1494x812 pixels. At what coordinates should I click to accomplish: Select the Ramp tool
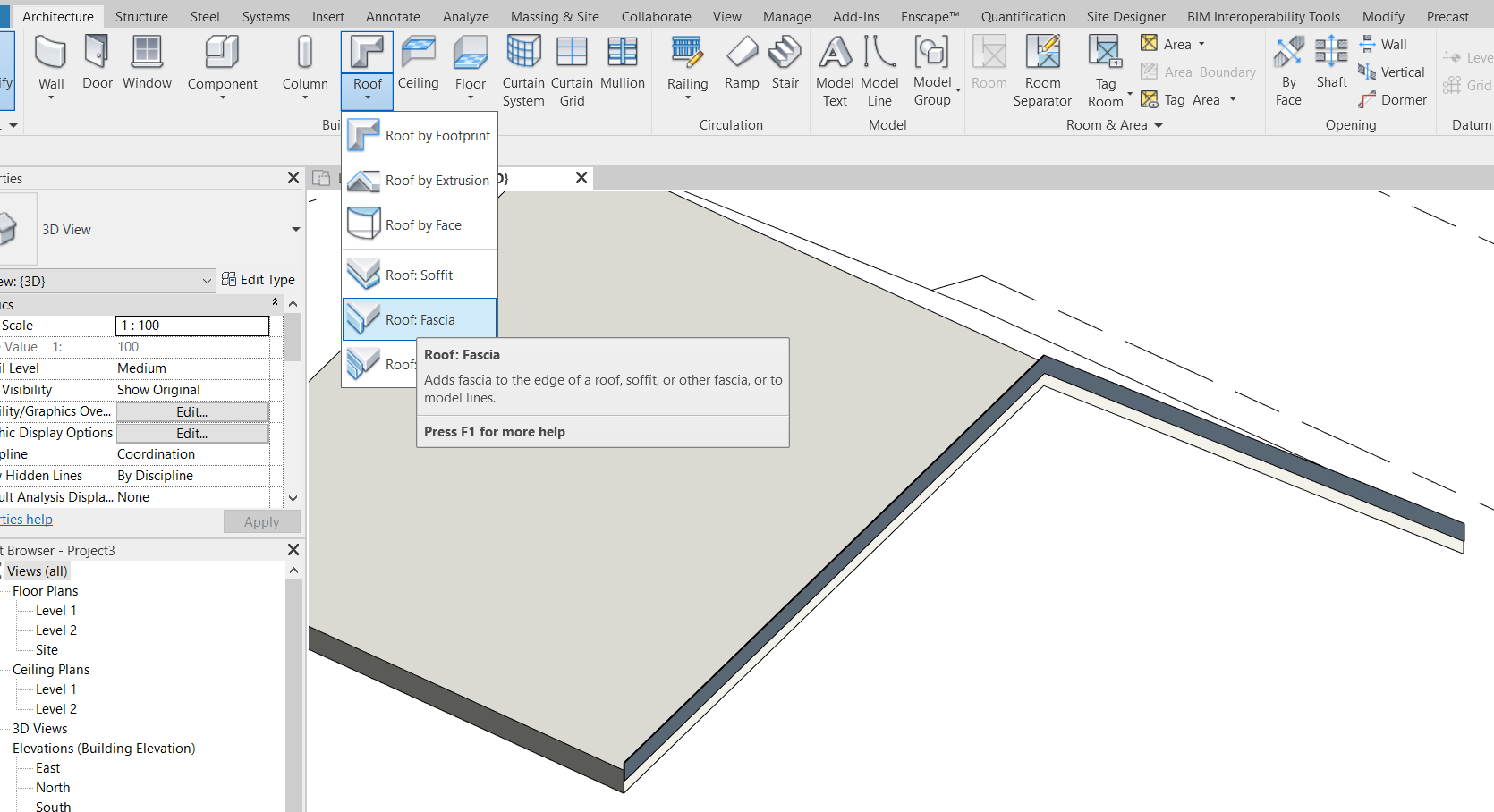742,63
